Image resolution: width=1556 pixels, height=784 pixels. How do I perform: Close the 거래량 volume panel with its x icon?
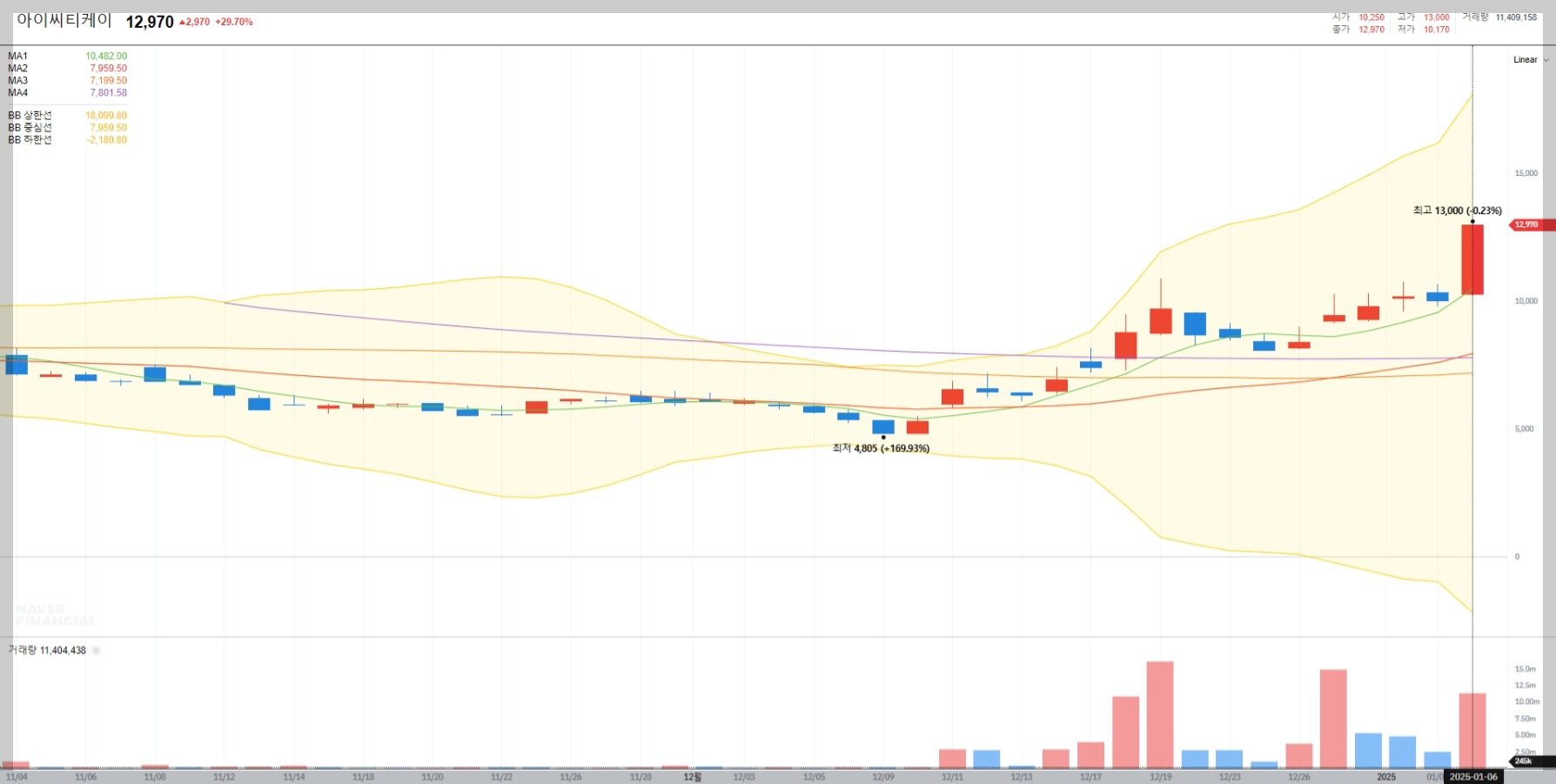click(96, 650)
